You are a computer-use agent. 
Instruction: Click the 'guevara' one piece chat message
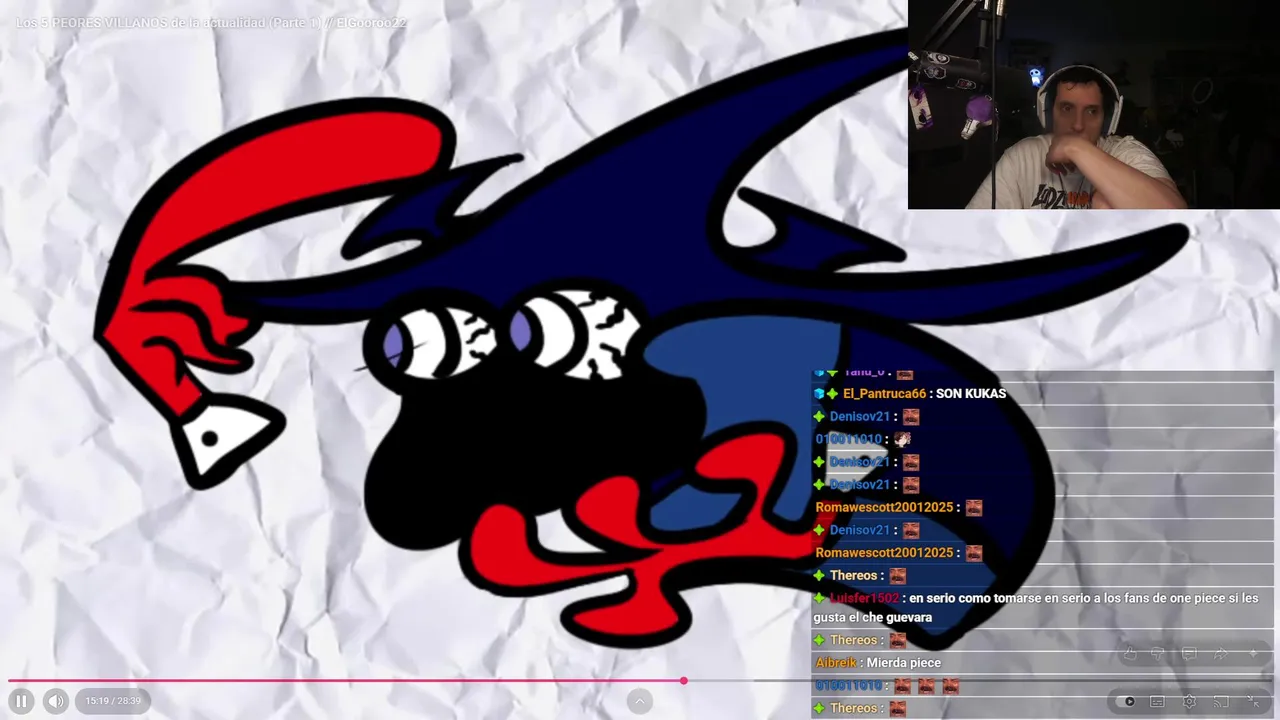(x=1036, y=608)
